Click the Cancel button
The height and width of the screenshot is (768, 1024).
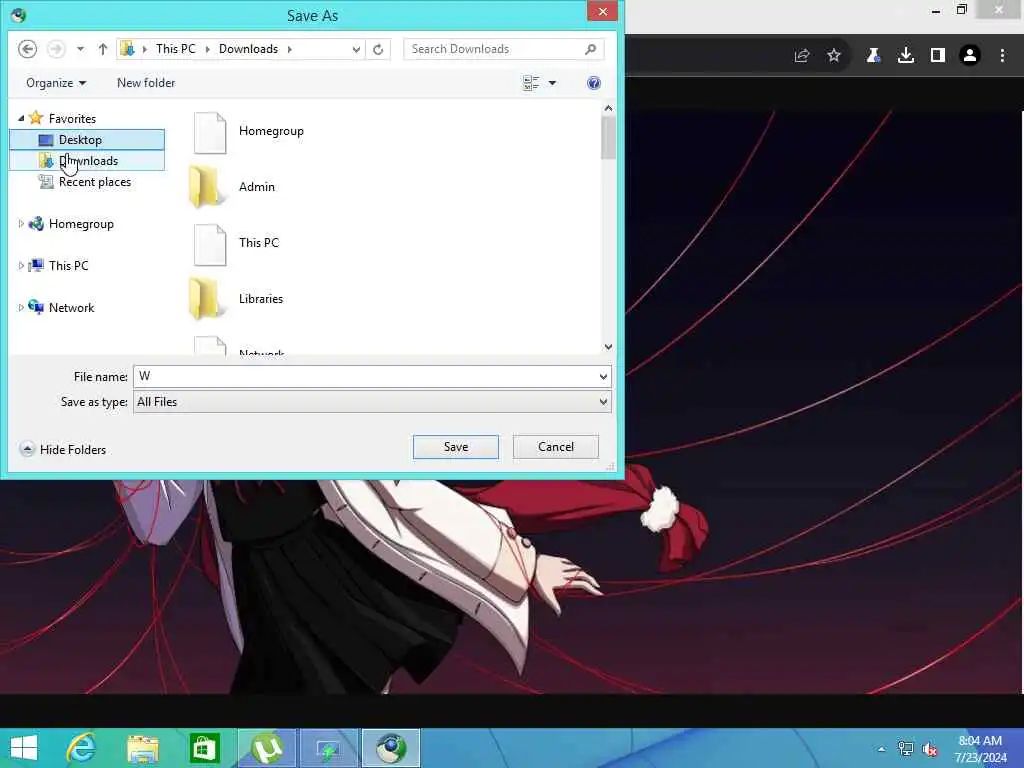pyautogui.click(x=556, y=447)
